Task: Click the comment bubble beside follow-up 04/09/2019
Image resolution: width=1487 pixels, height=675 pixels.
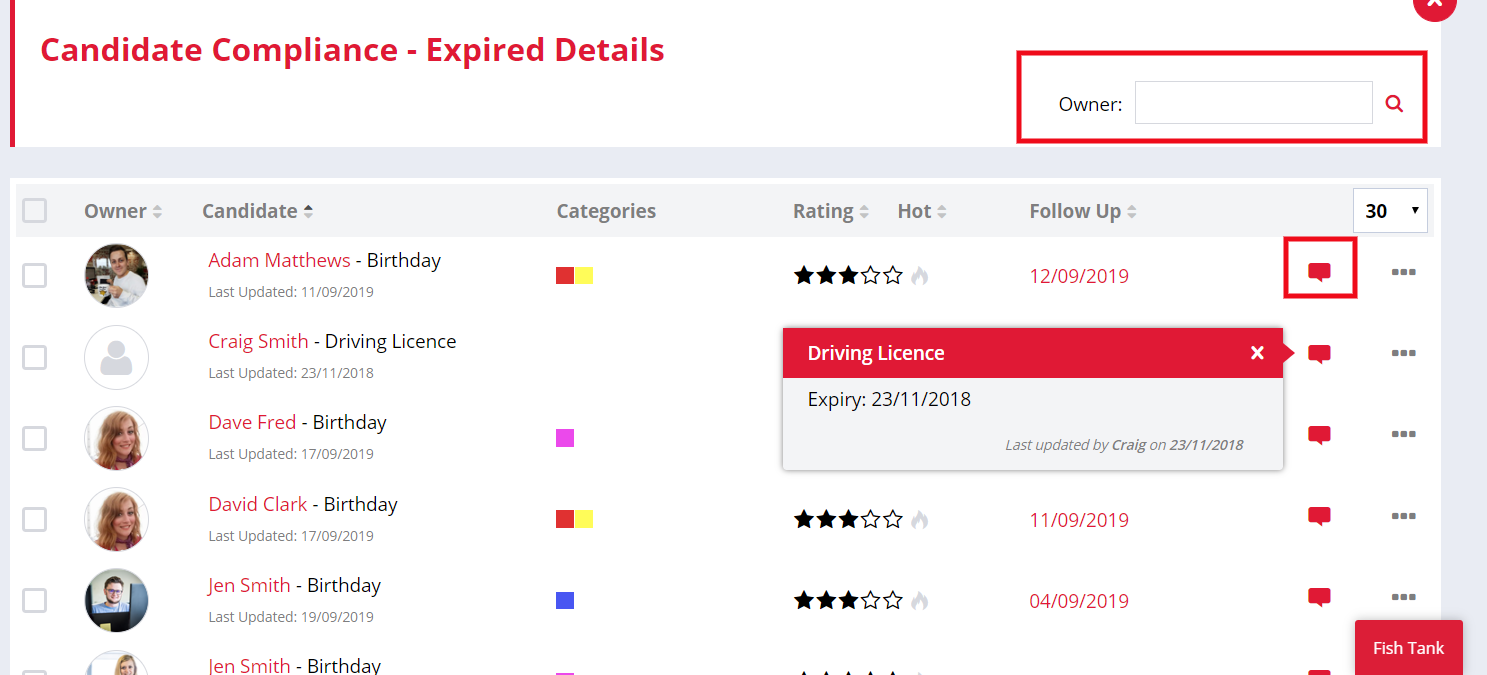Action: point(1320,597)
